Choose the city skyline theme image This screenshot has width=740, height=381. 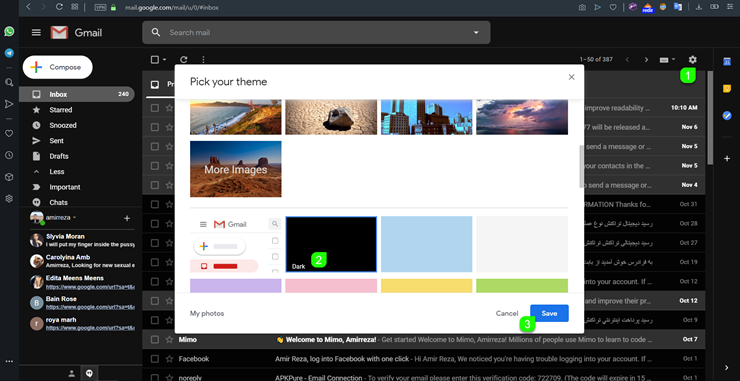pos(426,117)
